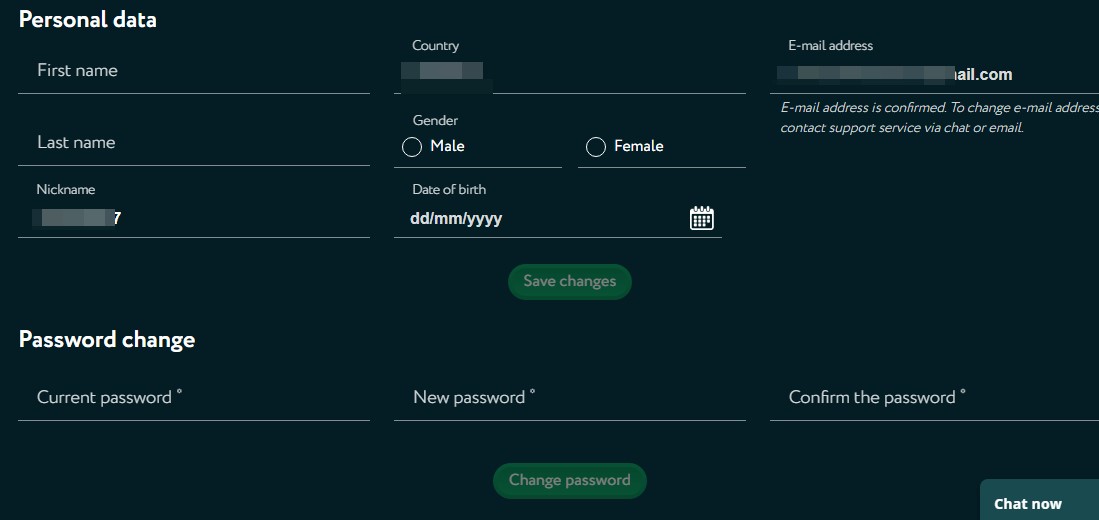Open the Chat now support widget

click(1039, 502)
